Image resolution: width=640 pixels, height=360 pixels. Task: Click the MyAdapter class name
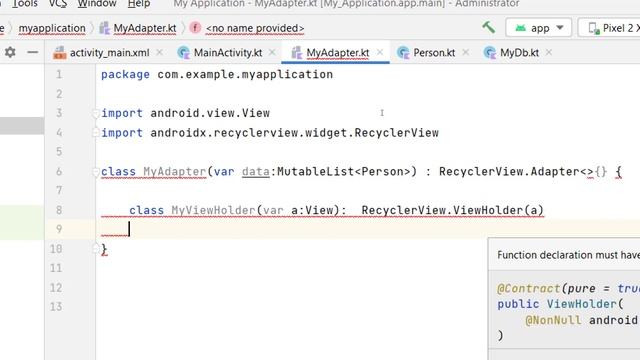pyautogui.click(x=175, y=171)
